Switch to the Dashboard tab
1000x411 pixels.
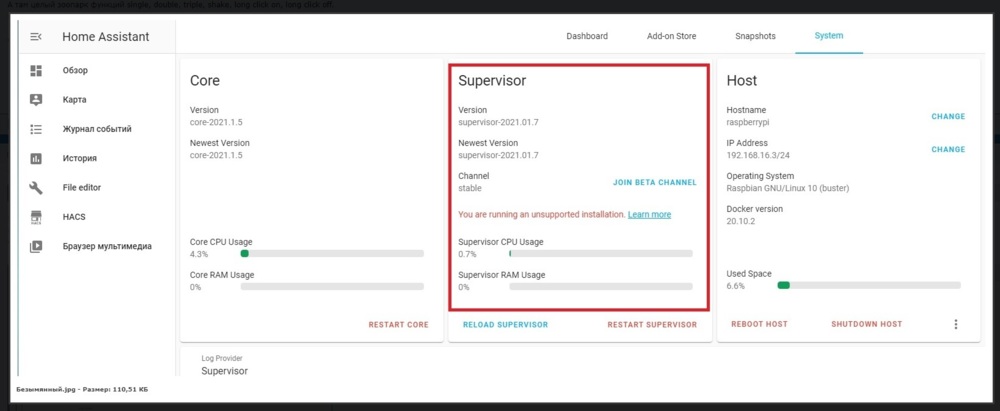click(587, 36)
